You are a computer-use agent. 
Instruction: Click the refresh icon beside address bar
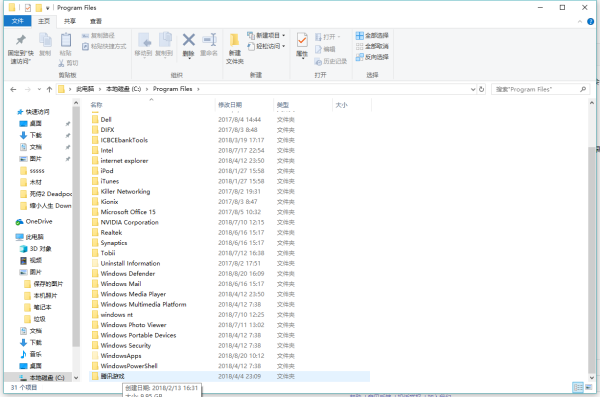pos(482,89)
